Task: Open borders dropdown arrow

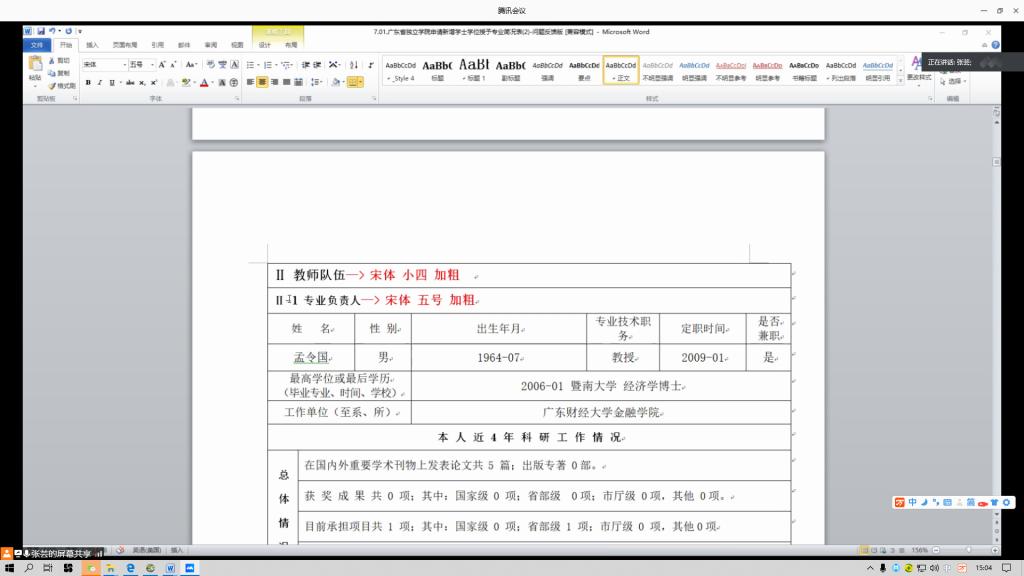Action: (360, 82)
